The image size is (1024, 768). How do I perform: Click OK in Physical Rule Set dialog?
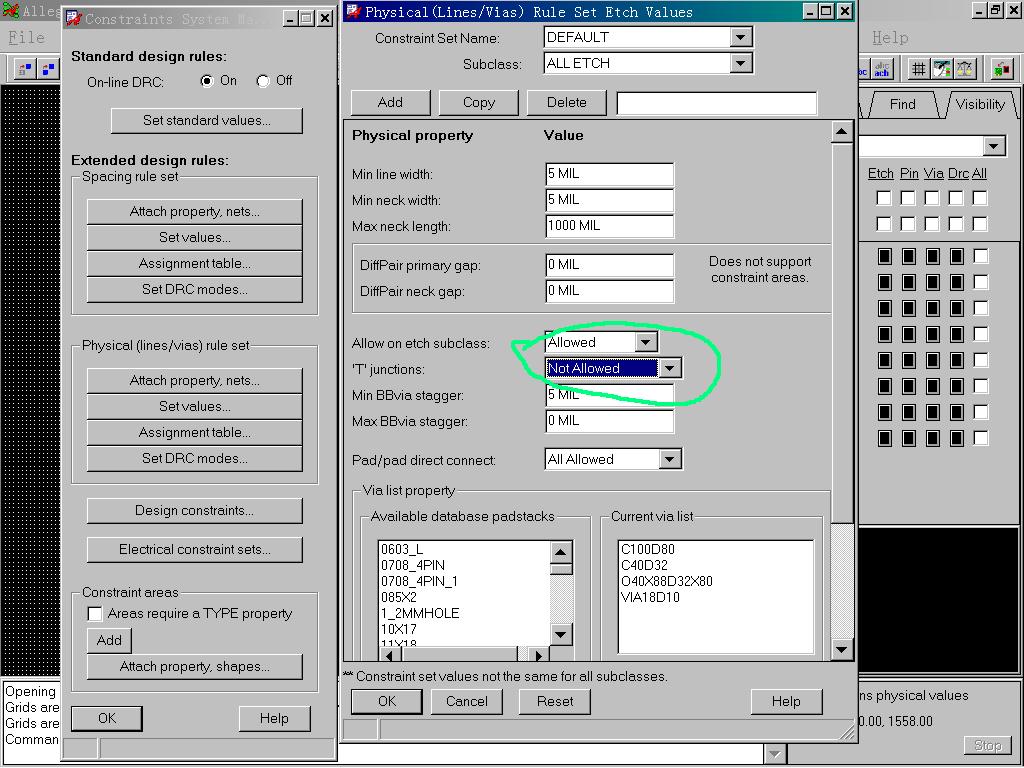coord(387,701)
